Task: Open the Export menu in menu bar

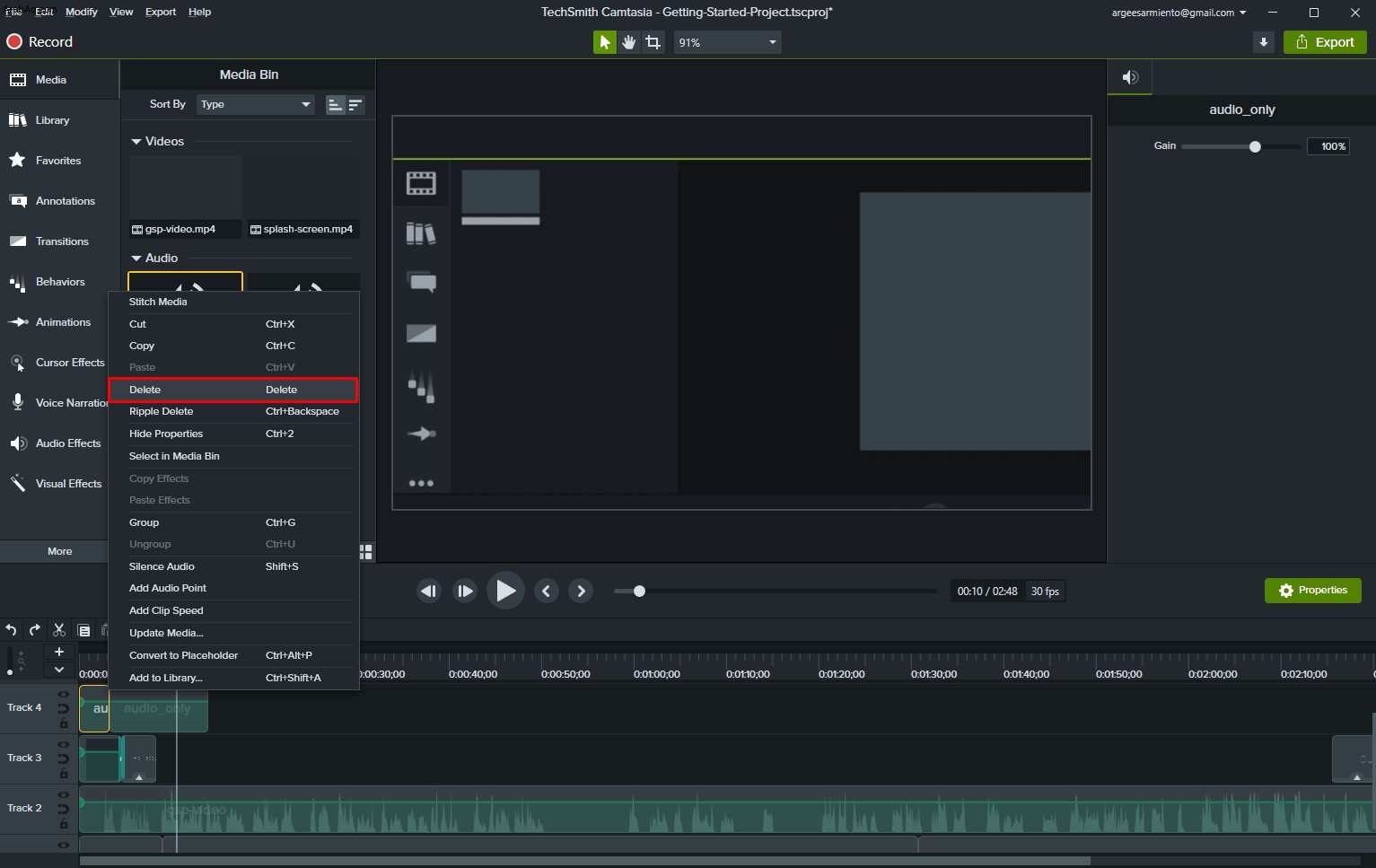Action: pyautogui.click(x=161, y=12)
